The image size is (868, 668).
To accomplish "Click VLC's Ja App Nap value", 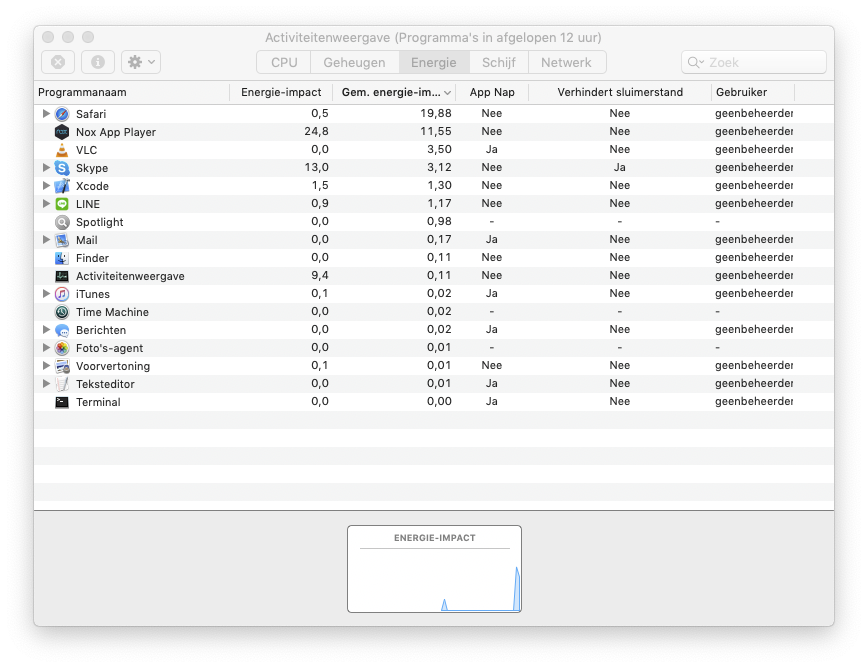I will click(492, 149).
